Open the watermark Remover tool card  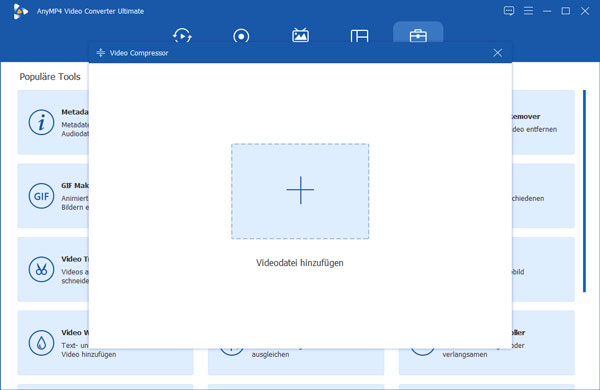[543, 122]
